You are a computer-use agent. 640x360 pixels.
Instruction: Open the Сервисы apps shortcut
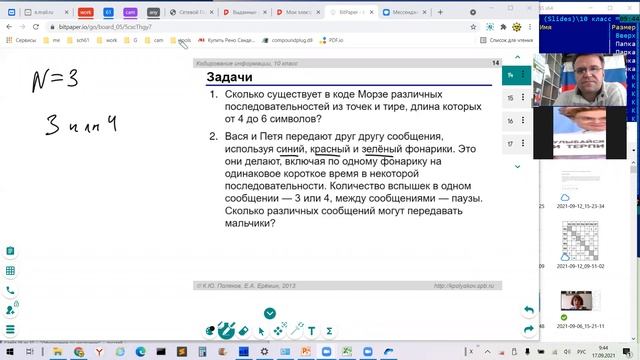click(x=21, y=40)
